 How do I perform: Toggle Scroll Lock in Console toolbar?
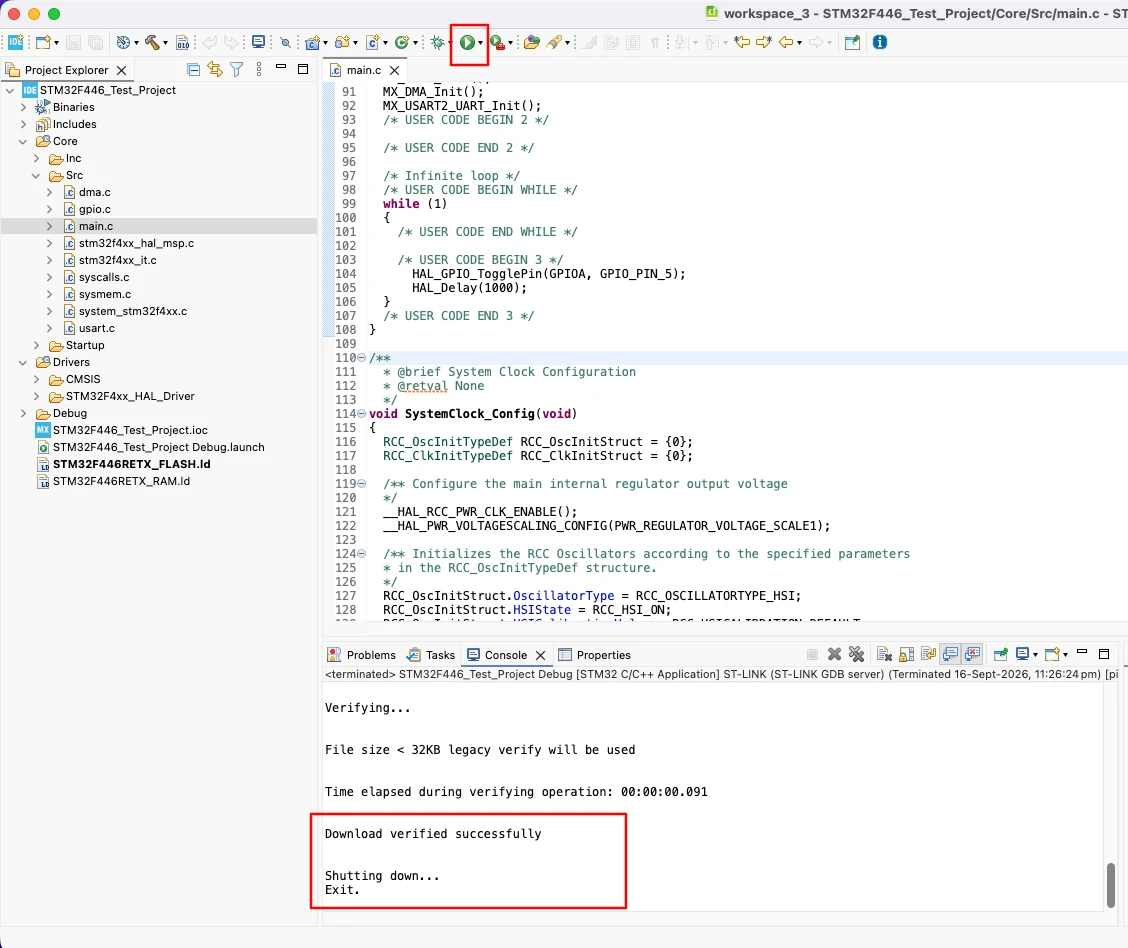pos(906,654)
